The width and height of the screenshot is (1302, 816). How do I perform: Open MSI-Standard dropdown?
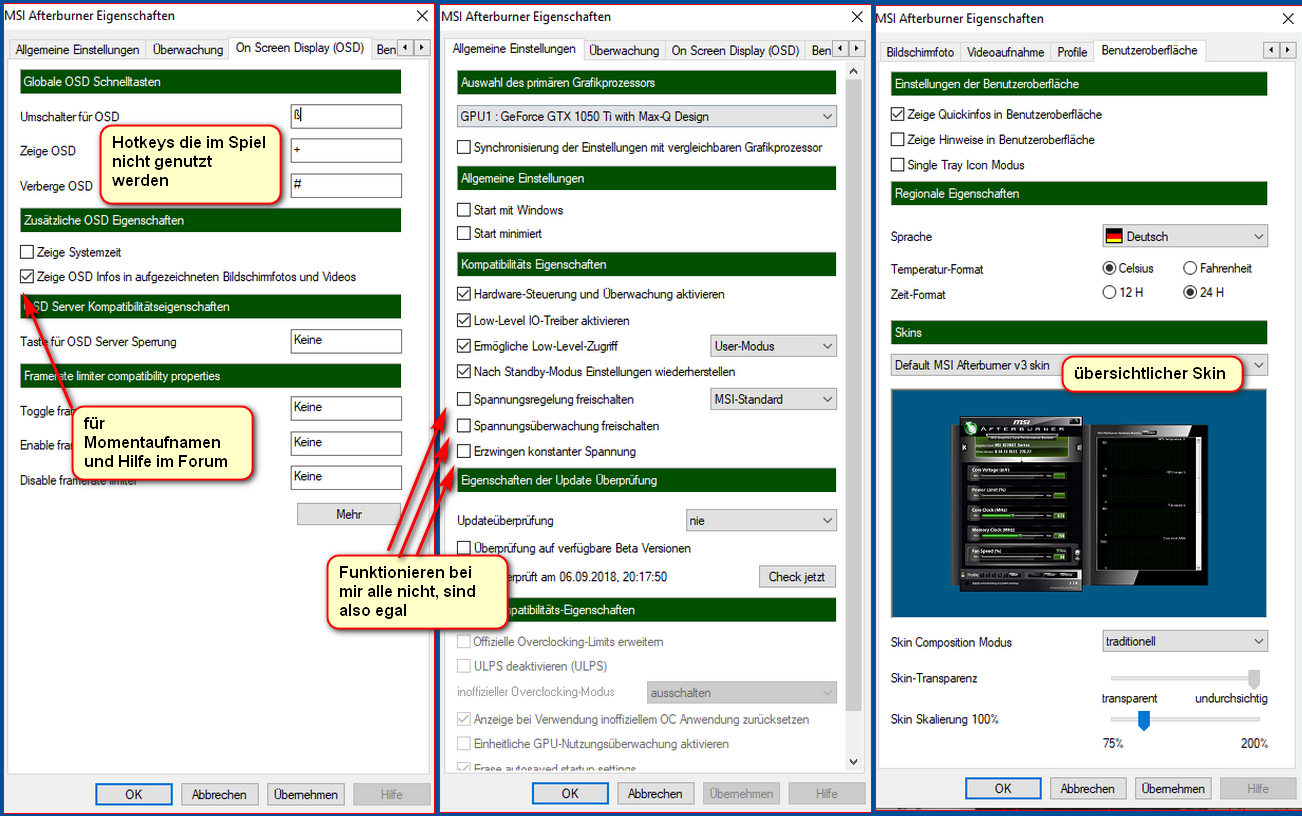[x=773, y=399]
